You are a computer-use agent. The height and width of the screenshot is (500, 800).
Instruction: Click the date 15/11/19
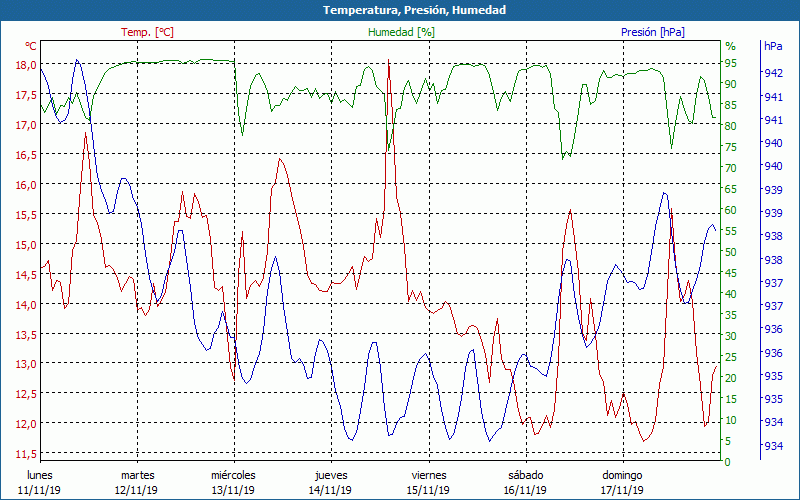(428, 490)
